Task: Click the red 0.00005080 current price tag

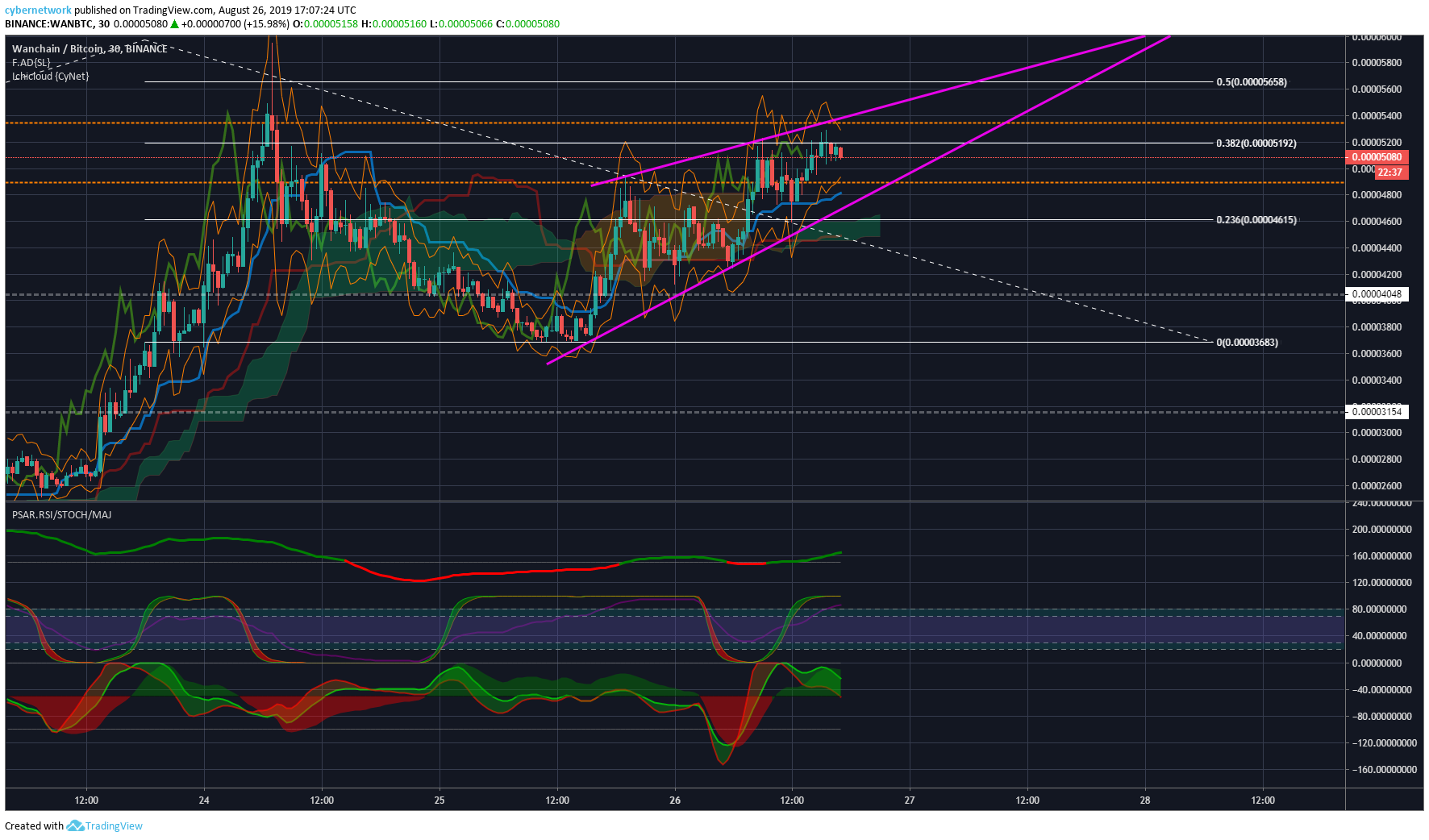Action: 1377,157
